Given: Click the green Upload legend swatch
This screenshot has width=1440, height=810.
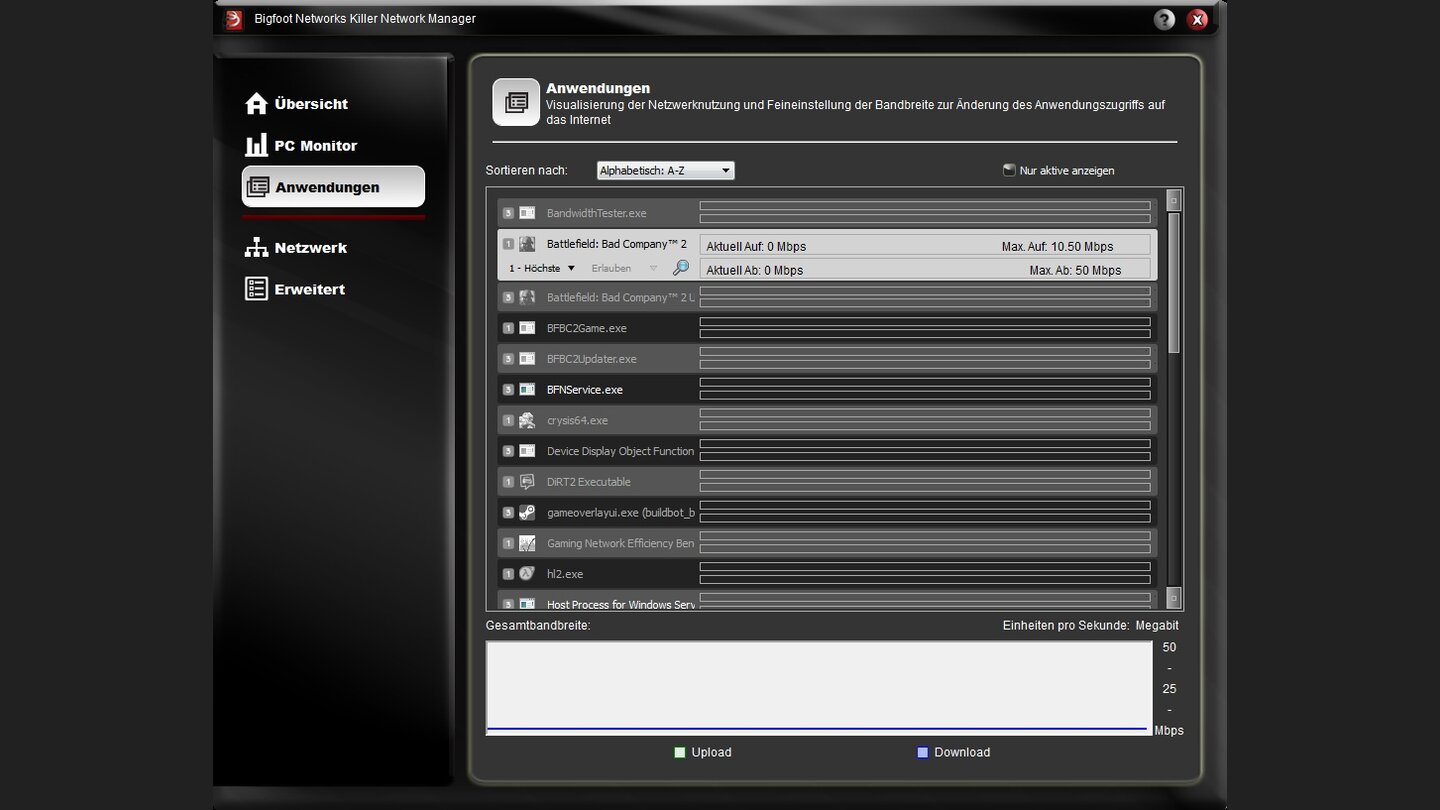Looking at the screenshot, I should point(680,752).
